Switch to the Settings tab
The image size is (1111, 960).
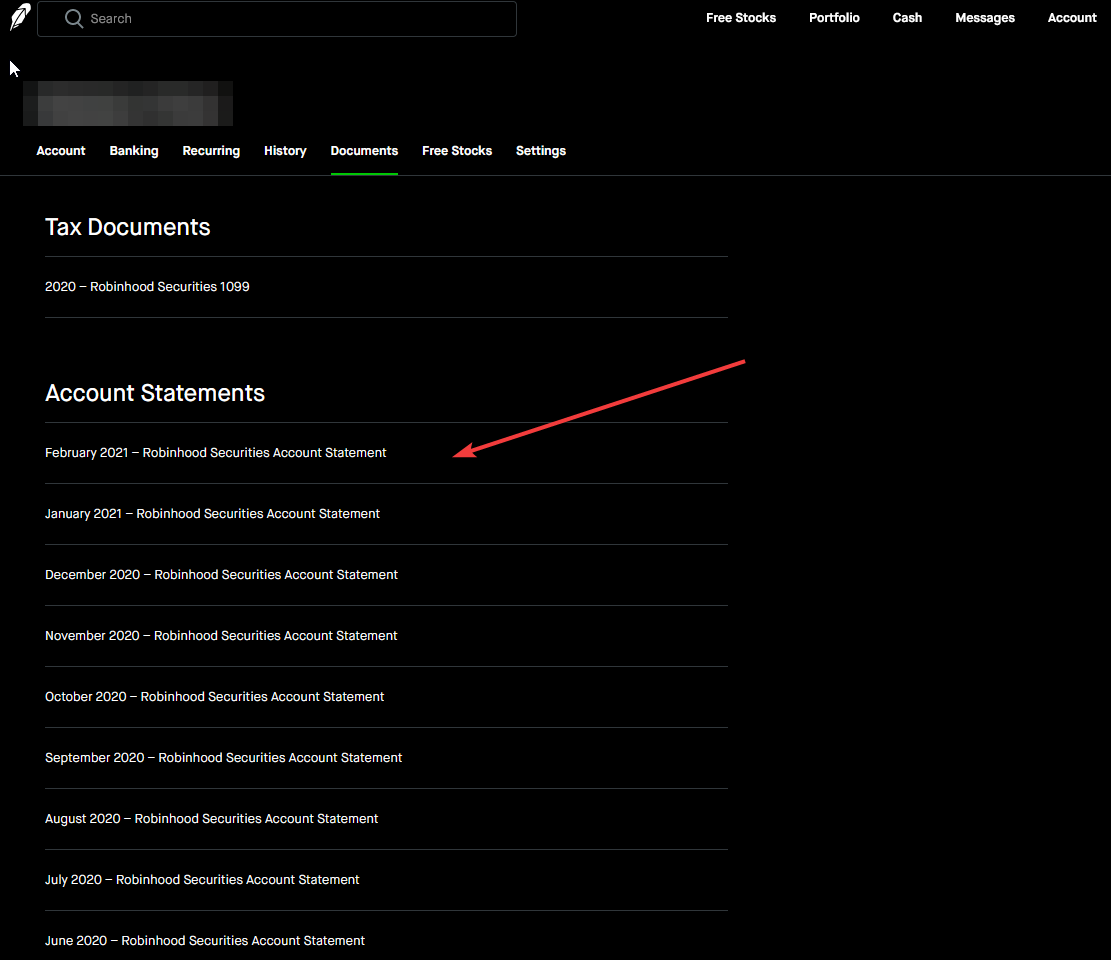click(x=541, y=151)
